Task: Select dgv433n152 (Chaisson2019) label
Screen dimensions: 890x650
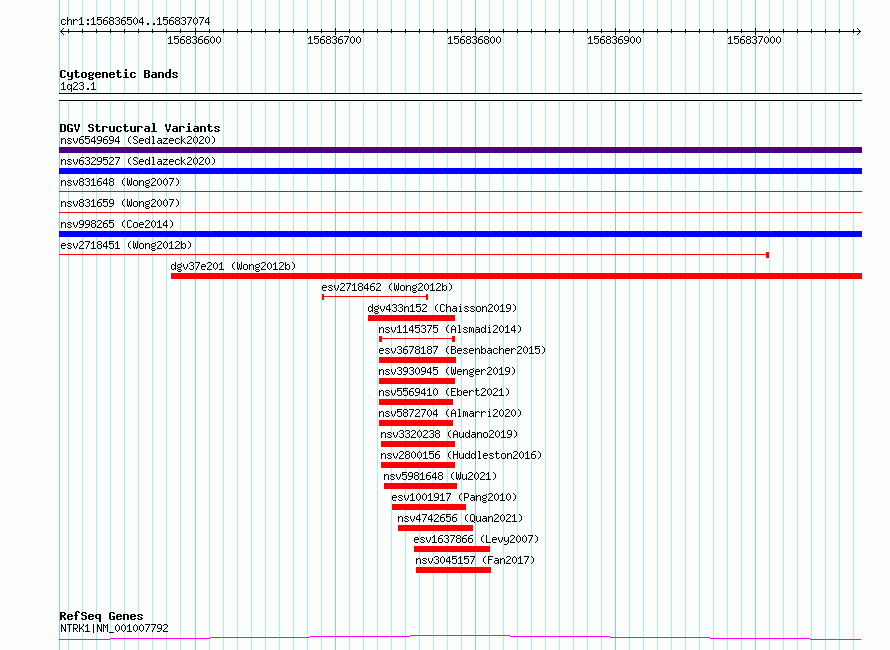Action: tap(442, 308)
